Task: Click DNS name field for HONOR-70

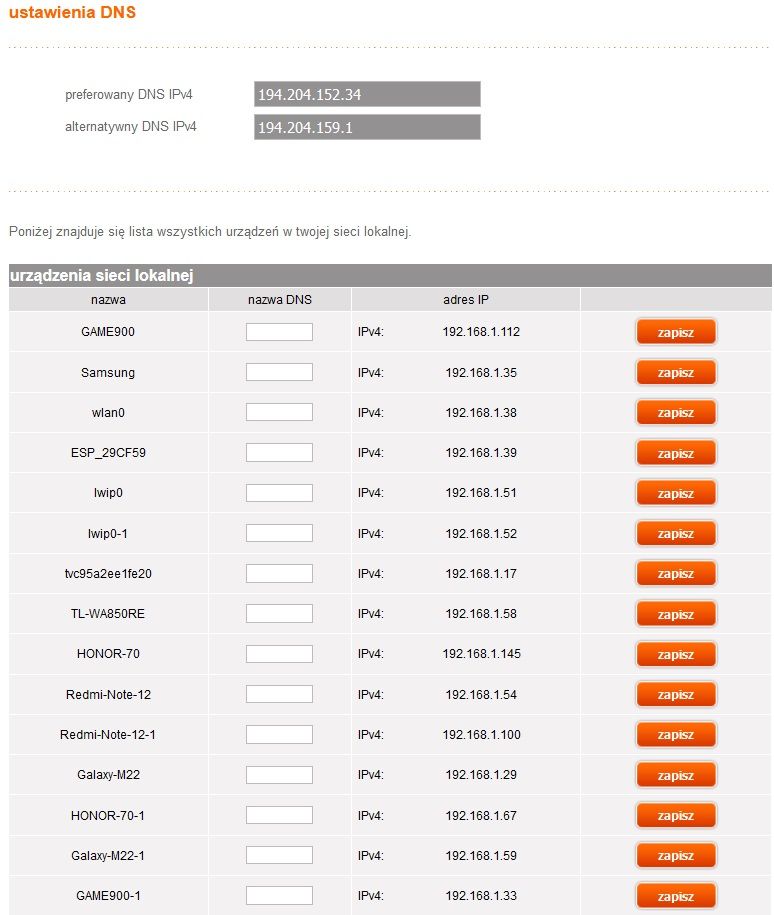Action: (x=279, y=654)
